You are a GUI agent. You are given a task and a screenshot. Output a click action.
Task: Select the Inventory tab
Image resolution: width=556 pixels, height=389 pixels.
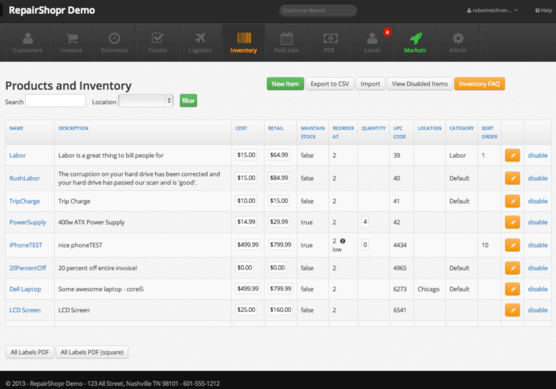pos(243,43)
